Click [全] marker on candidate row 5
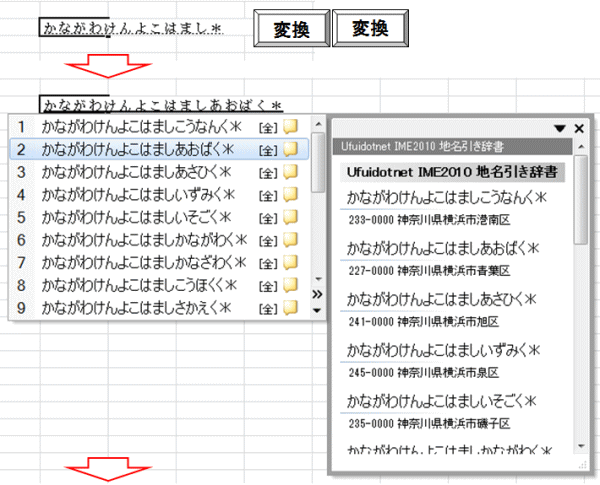Screen dimensions: 600x485 point(268,218)
